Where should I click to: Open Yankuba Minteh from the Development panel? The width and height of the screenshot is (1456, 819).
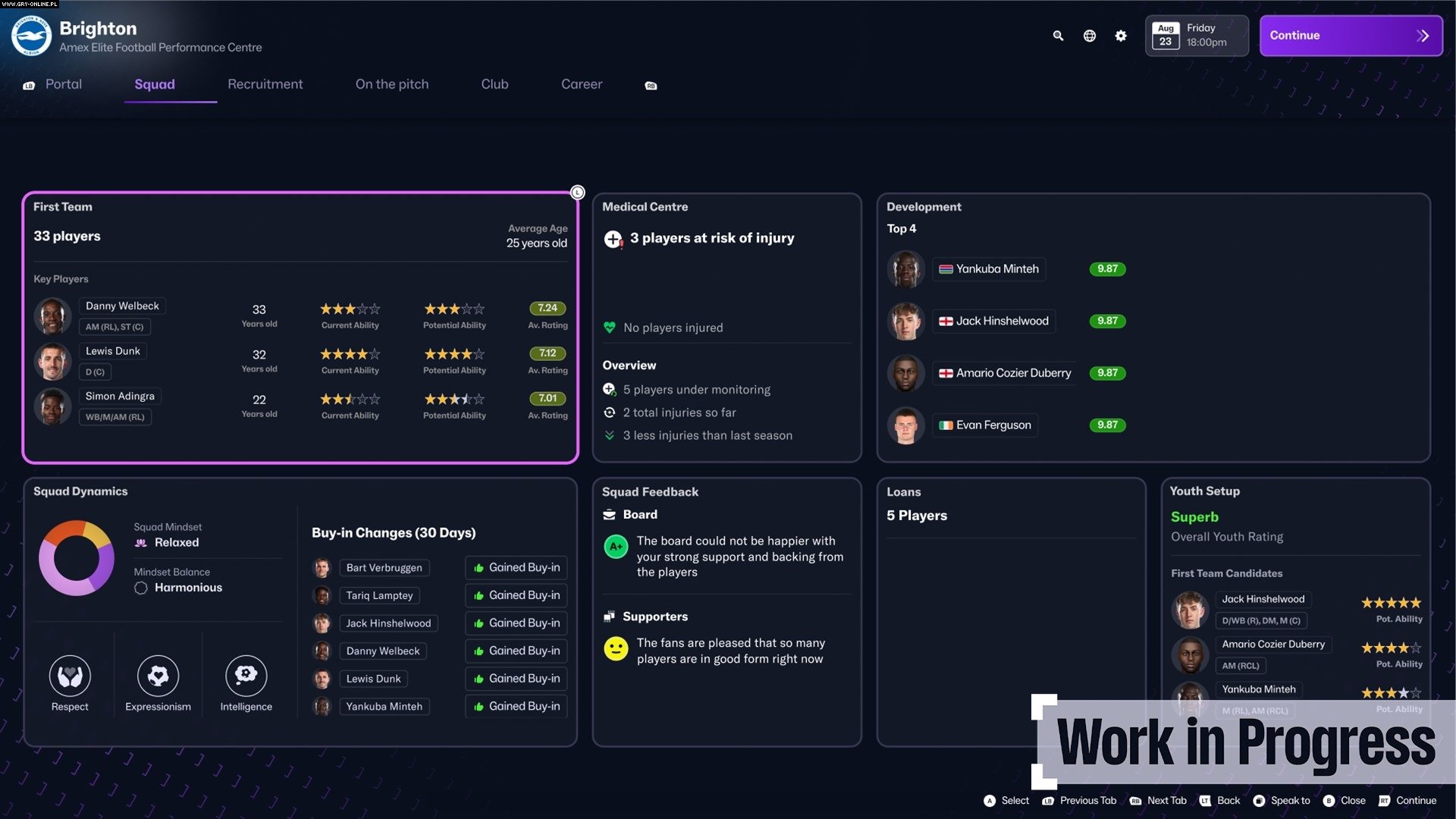click(x=988, y=268)
